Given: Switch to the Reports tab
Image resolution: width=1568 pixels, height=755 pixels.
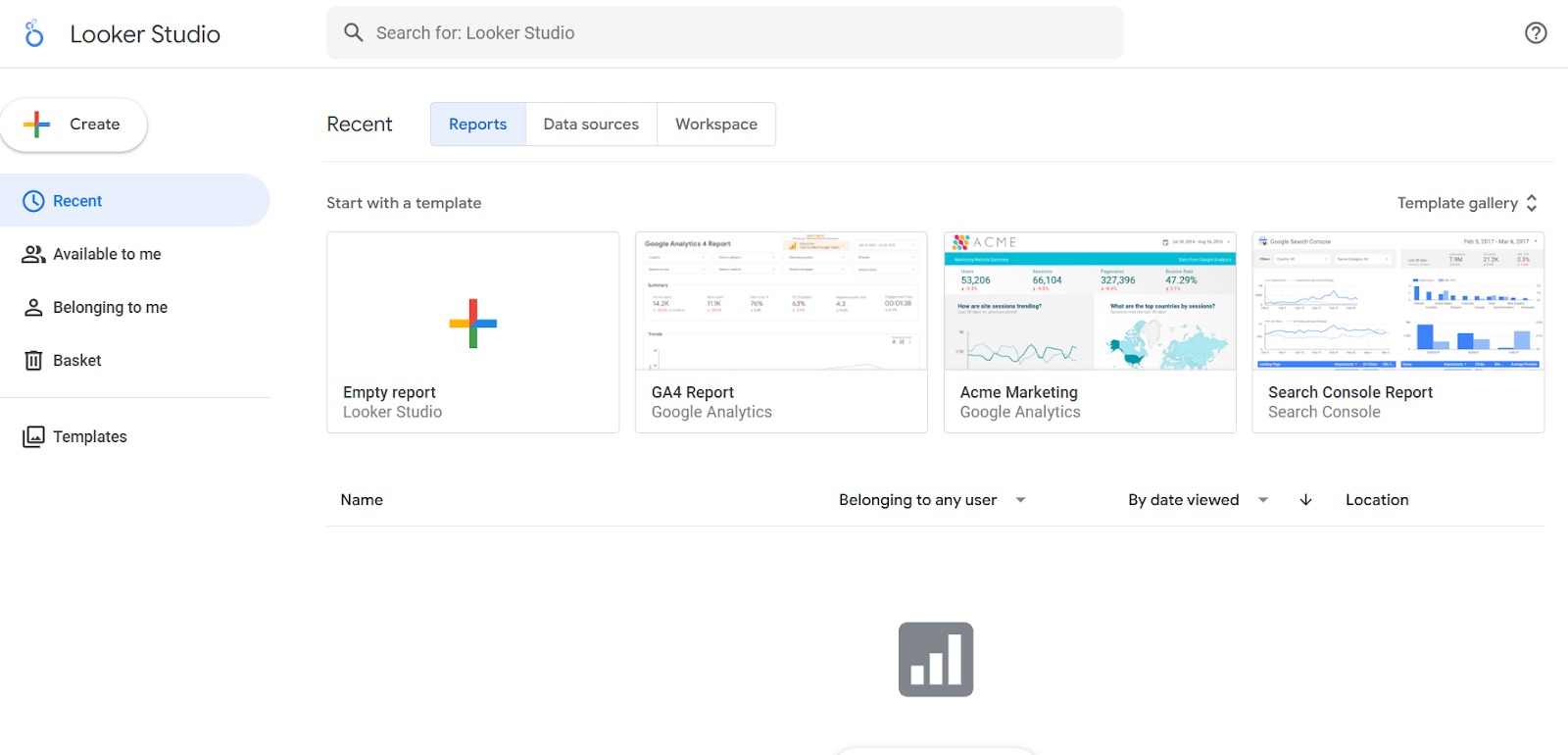Looking at the screenshot, I should tap(478, 125).
